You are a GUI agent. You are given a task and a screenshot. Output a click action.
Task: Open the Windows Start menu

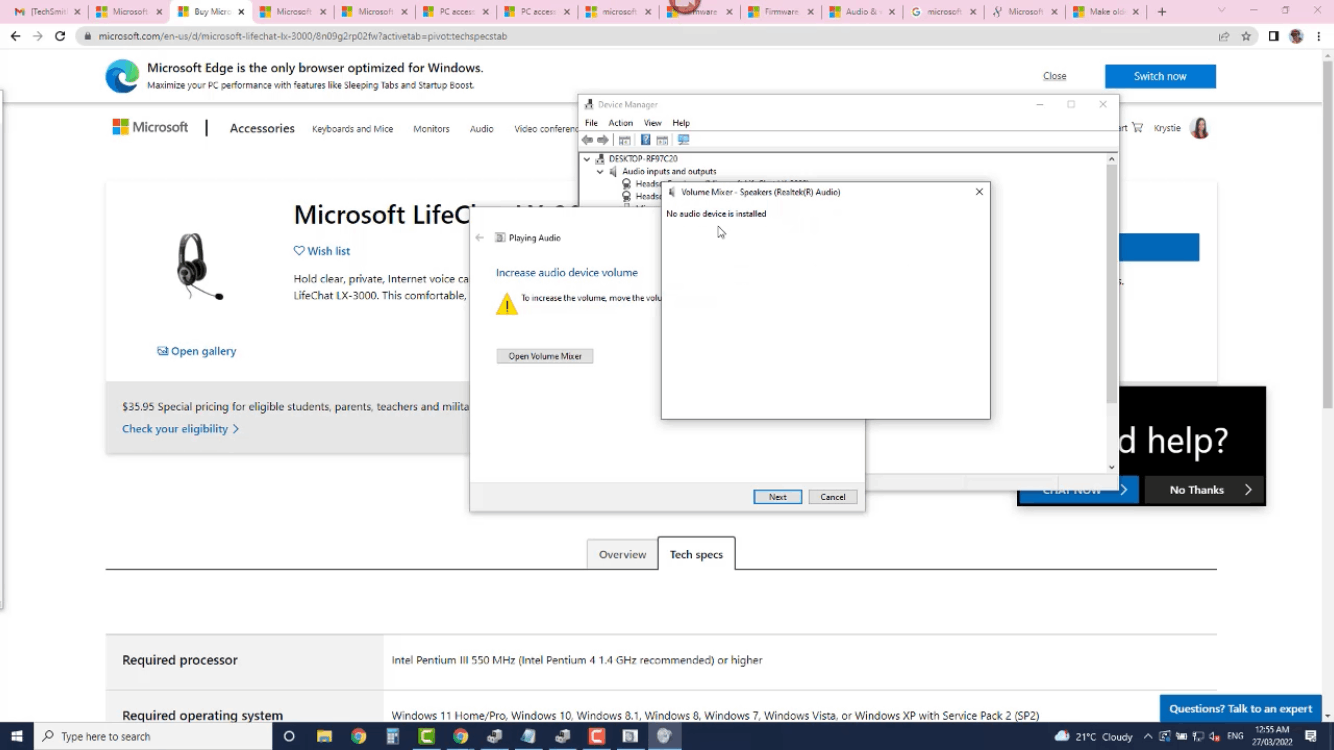point(17,736)
